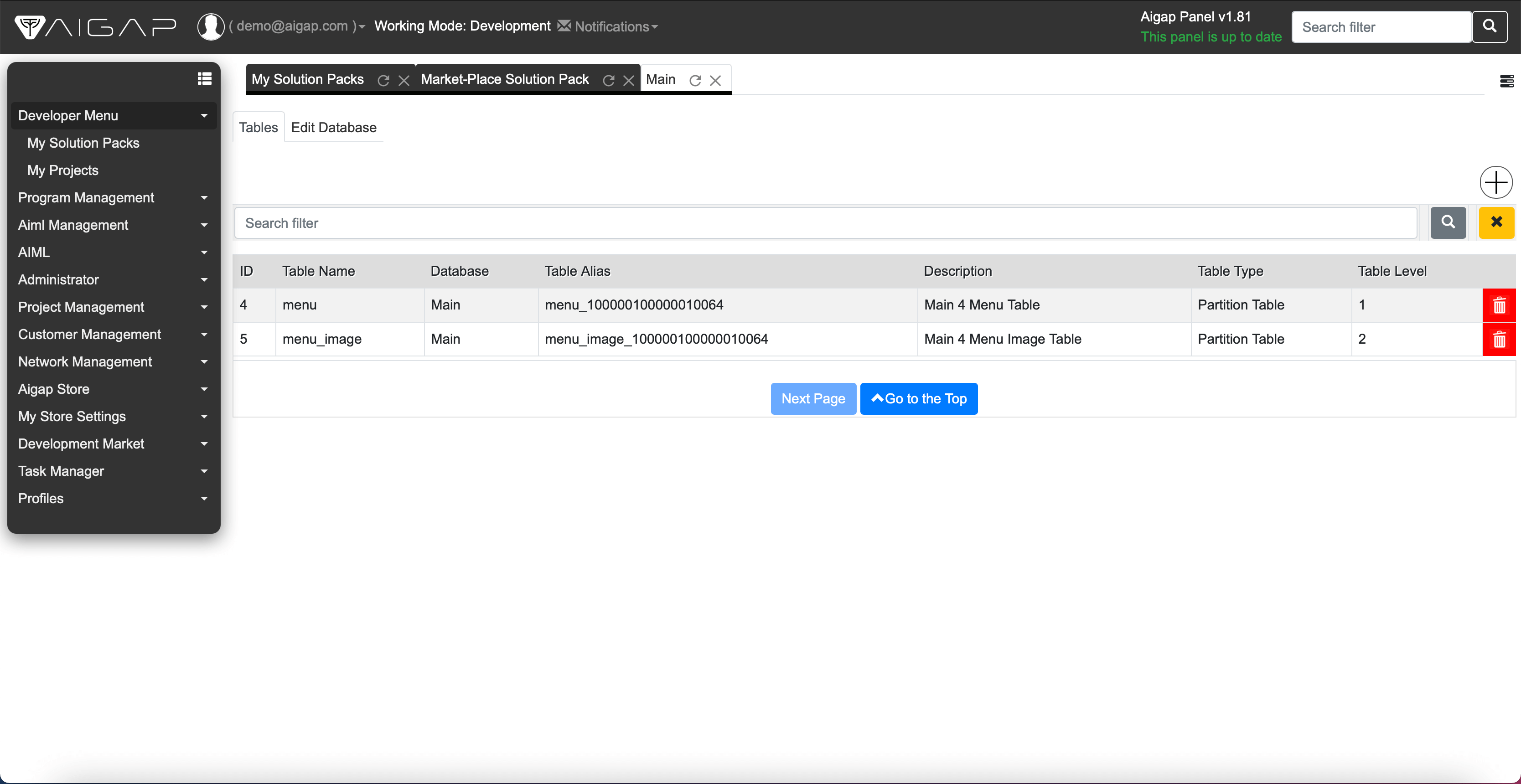Click the Database column header
Screen dimensions: 1521x784
click(x=460, y=271)
